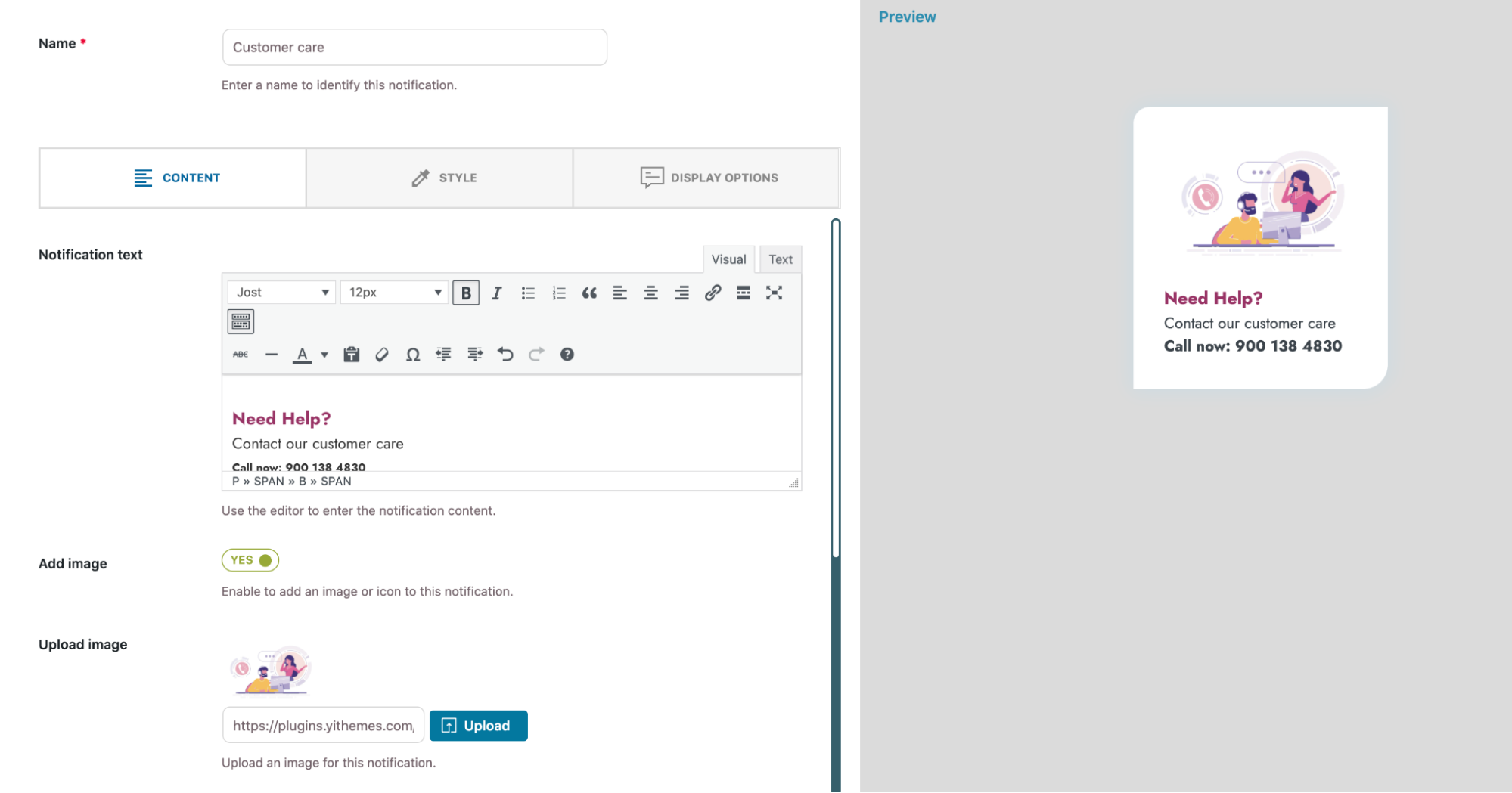Screen dimensions: 1512x793
Task: Click the preview notification illustration
Action: [x=1261, y=203]
